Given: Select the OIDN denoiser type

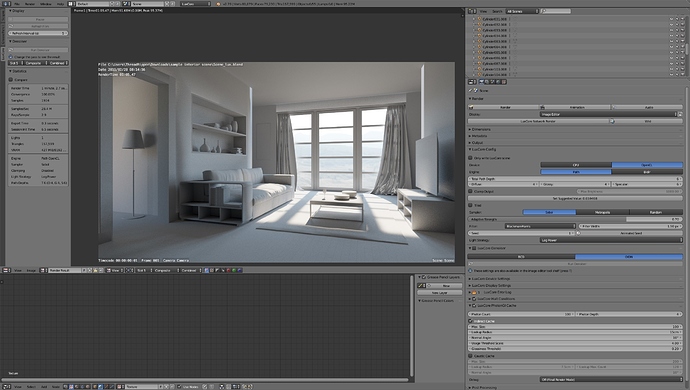Looking at the screenshot, I should tap(629, 257).
